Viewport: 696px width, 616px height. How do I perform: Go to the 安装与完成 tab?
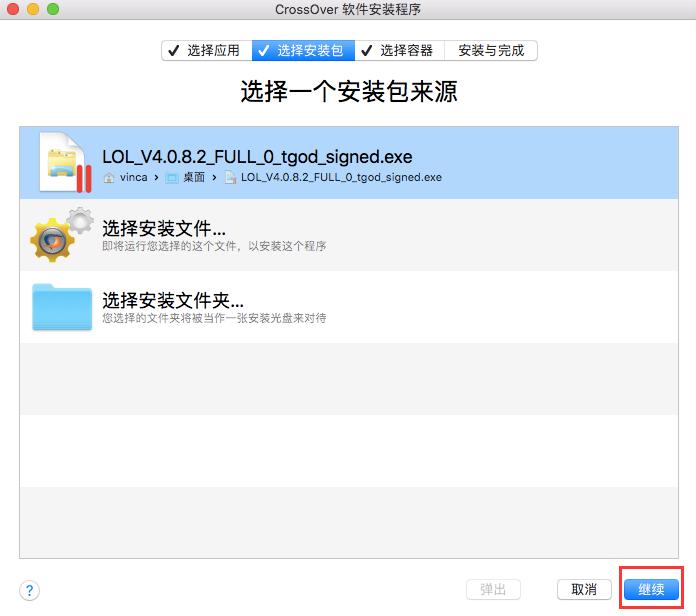pos(491,50)
